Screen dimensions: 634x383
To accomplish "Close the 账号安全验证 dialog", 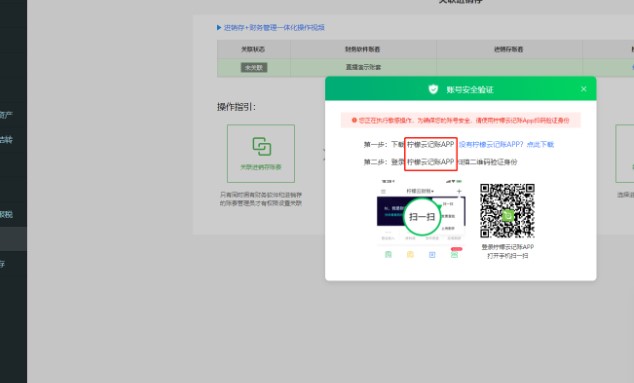I will pos(583,89).
